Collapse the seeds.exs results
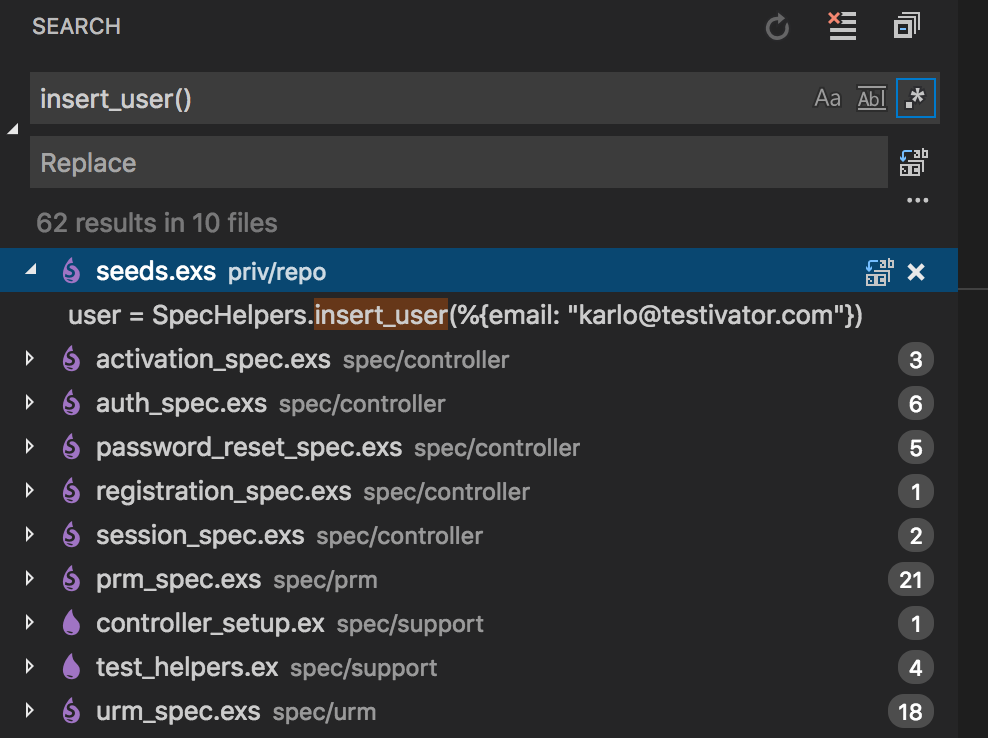 30,270
